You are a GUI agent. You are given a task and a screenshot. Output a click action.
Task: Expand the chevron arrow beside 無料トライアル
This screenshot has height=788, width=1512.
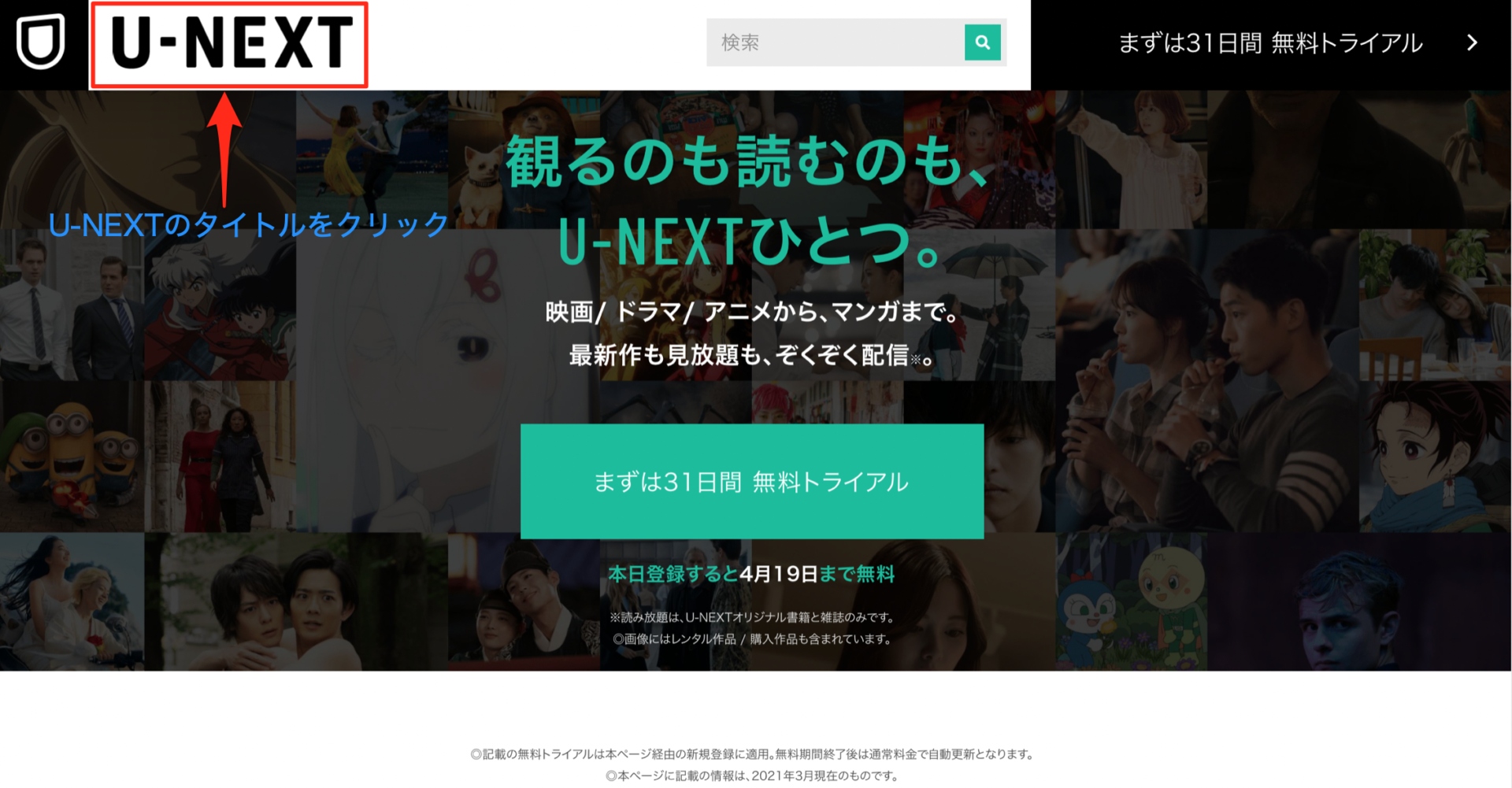pos(1472,43)
